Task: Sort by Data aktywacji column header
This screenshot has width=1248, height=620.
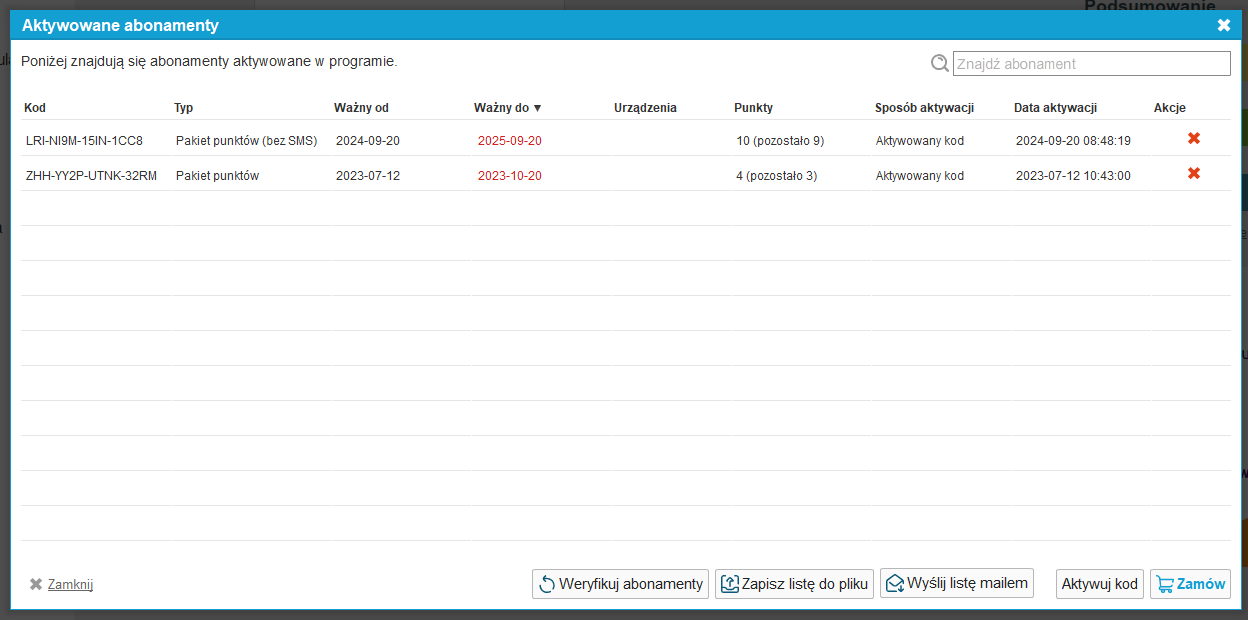Action: tap(1055, 108)
